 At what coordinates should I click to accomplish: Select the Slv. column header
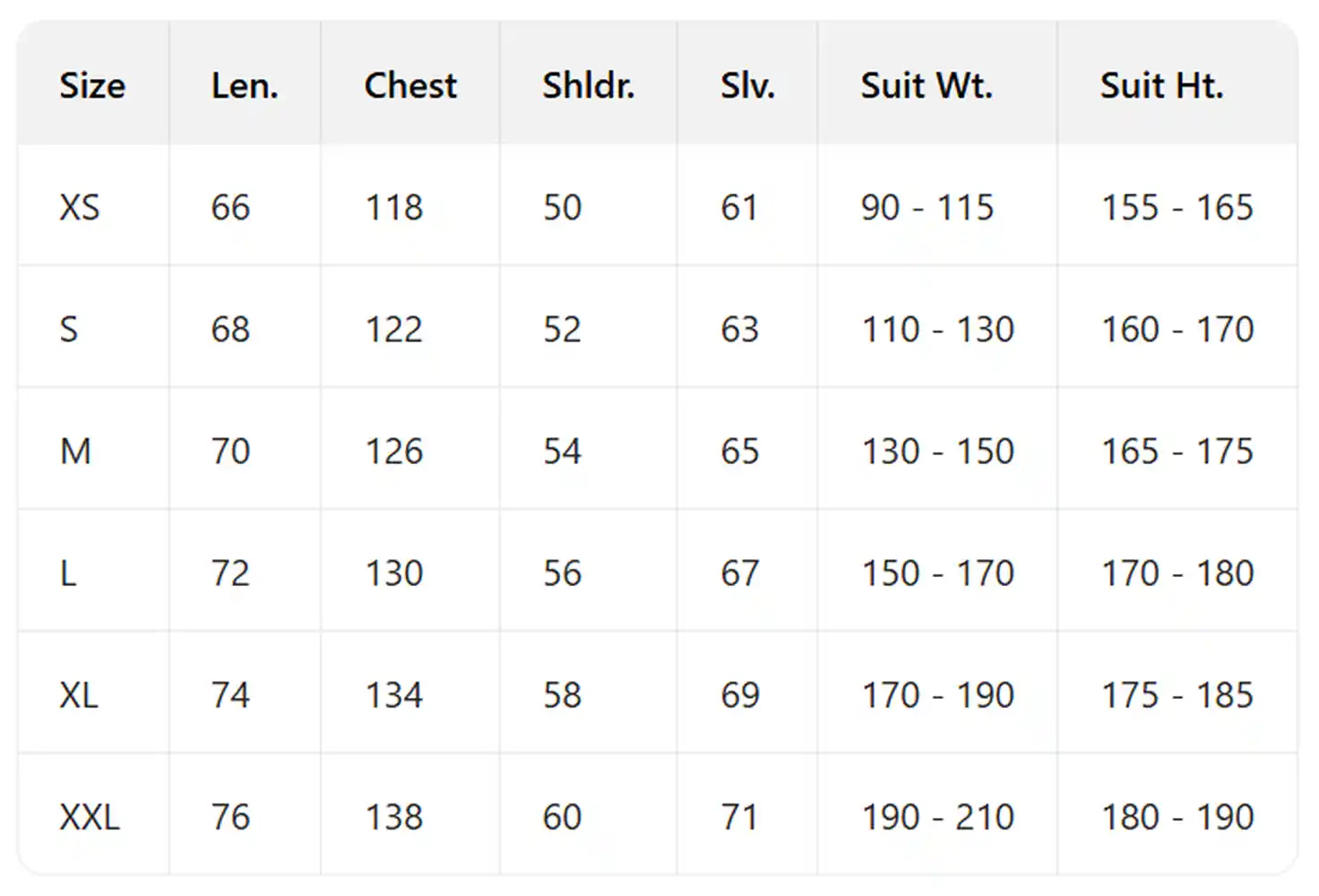pos(747,86)
